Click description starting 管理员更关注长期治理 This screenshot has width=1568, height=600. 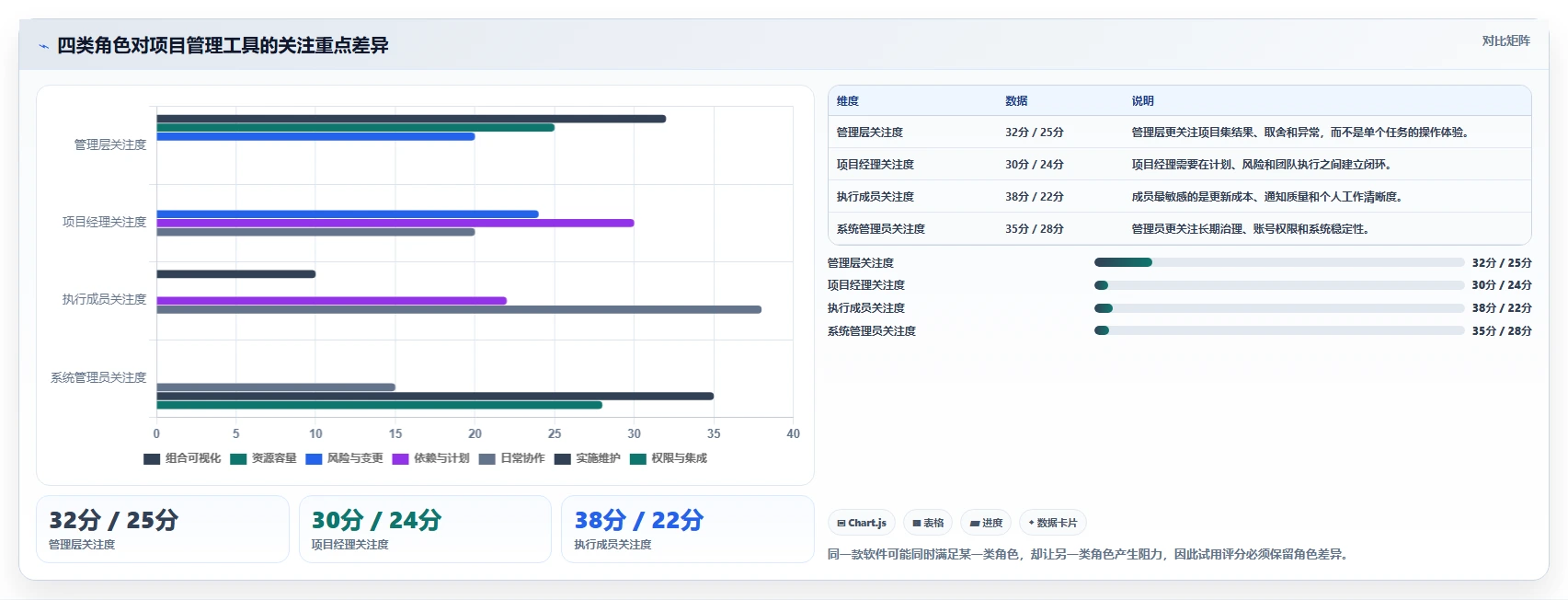[x=1252, y=229]
